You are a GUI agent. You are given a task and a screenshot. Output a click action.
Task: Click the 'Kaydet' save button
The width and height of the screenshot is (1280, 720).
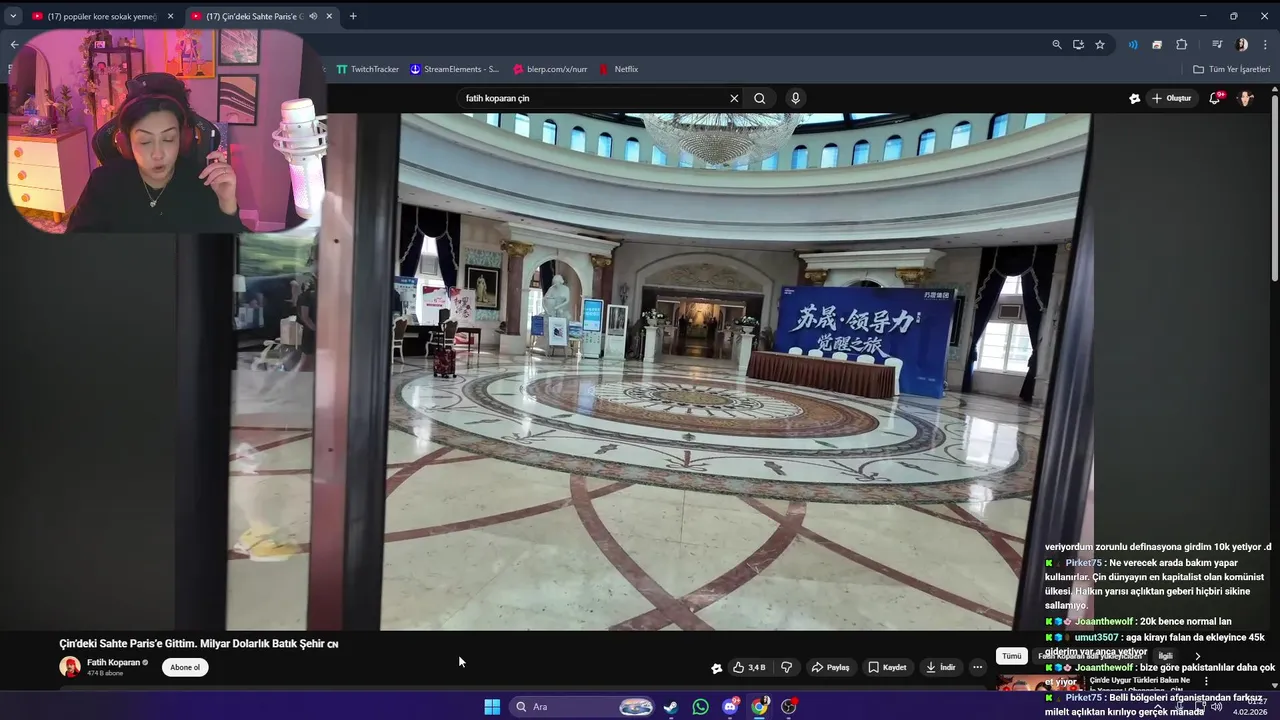tap(887, 667)
